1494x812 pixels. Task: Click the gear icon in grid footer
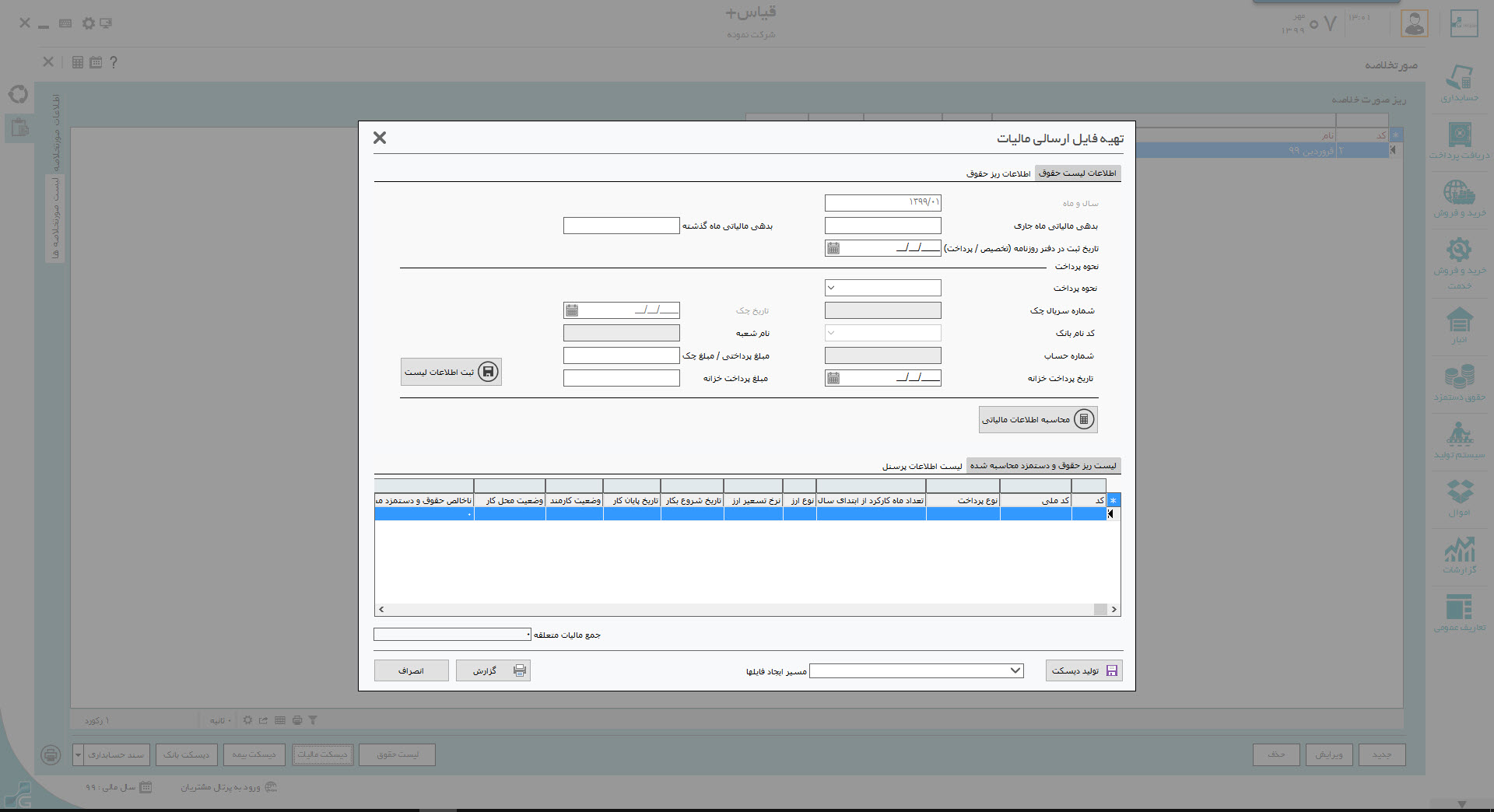click(247, 720)
